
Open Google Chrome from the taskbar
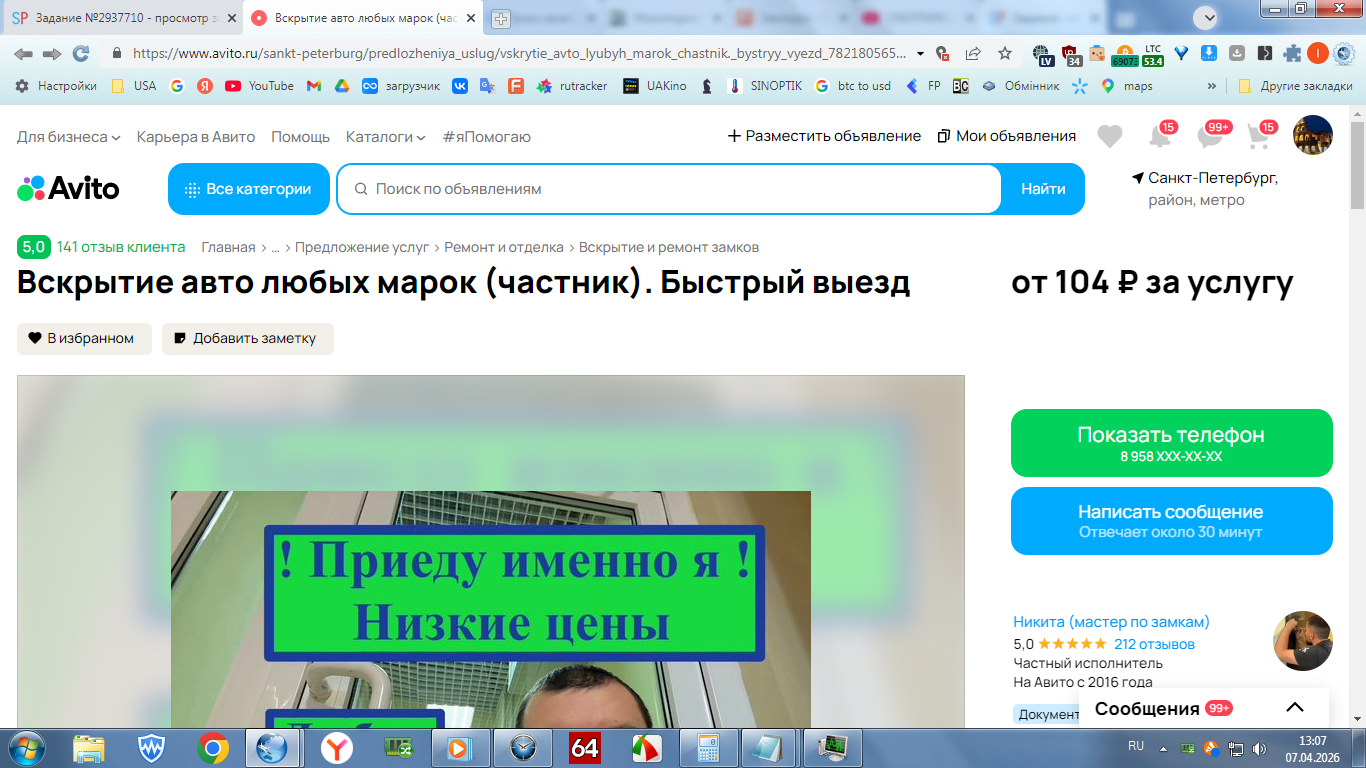(212, 747)
